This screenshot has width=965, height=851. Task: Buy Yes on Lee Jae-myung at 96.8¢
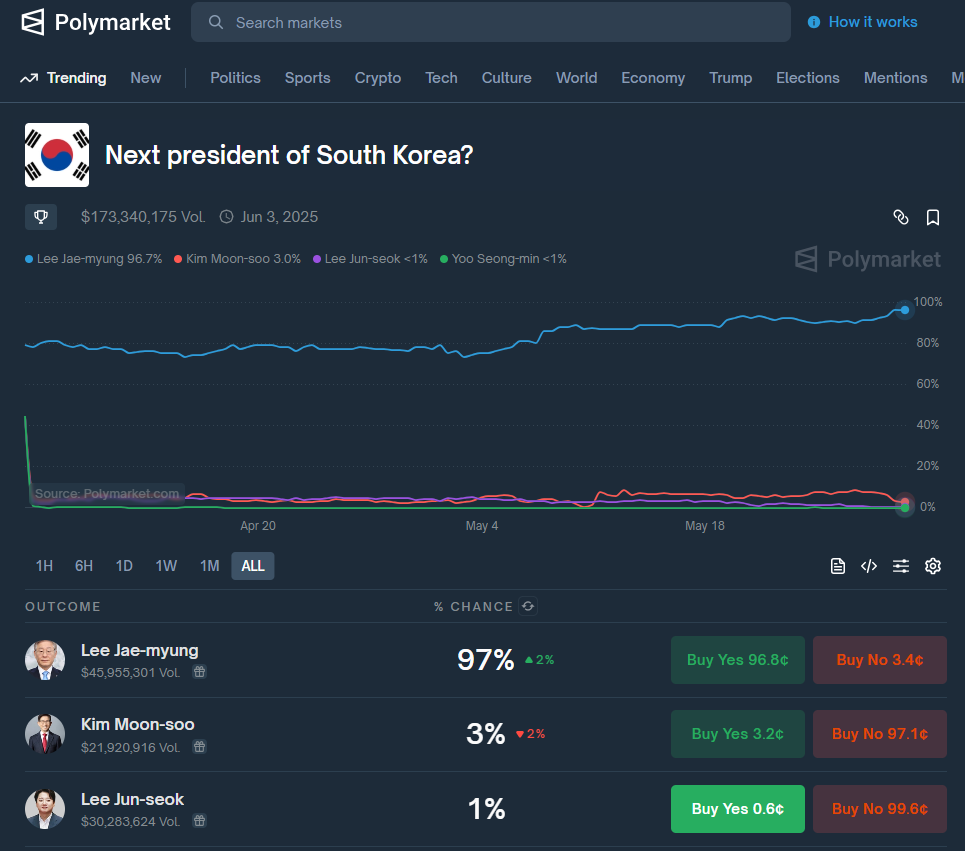point(737,660)
